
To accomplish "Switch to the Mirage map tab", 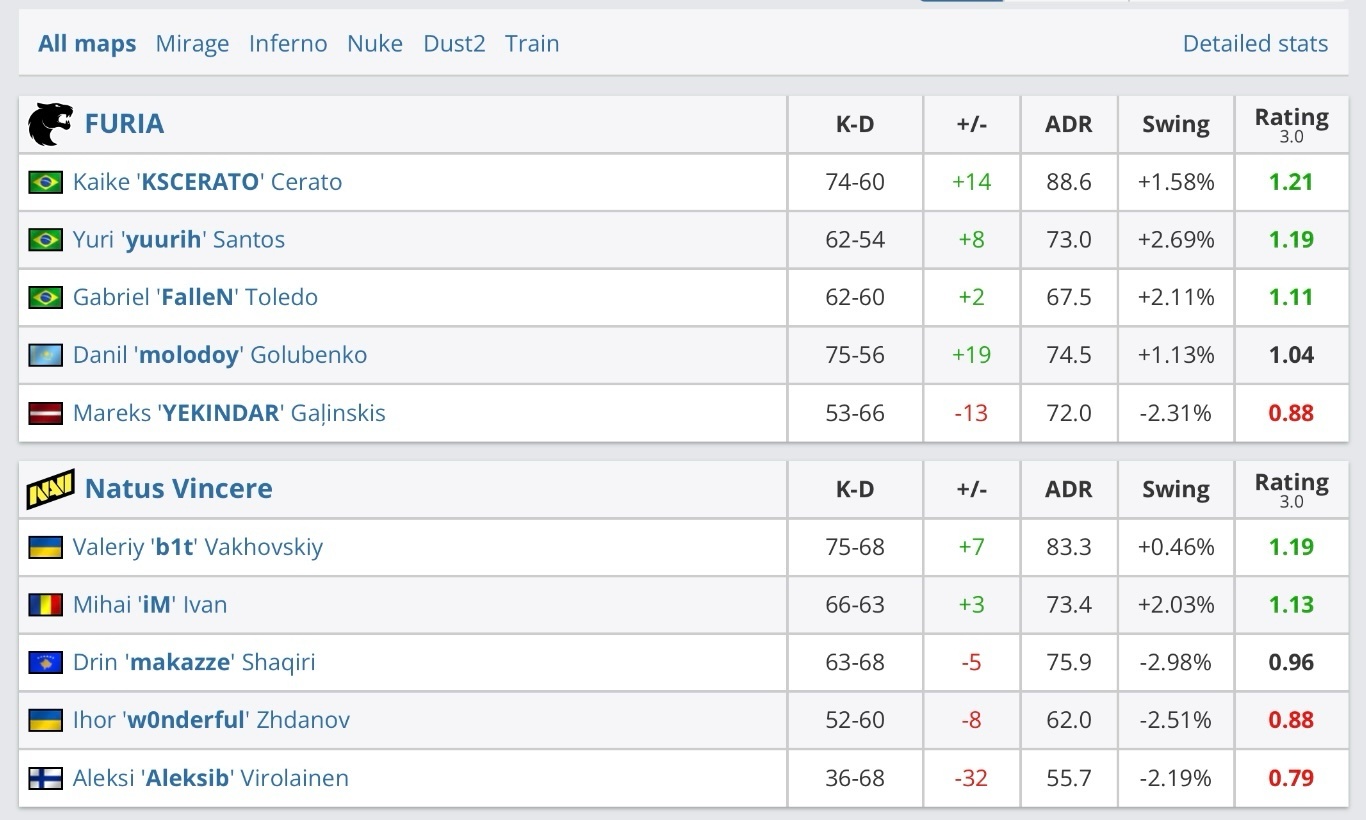I will click(x=192, y=44).
